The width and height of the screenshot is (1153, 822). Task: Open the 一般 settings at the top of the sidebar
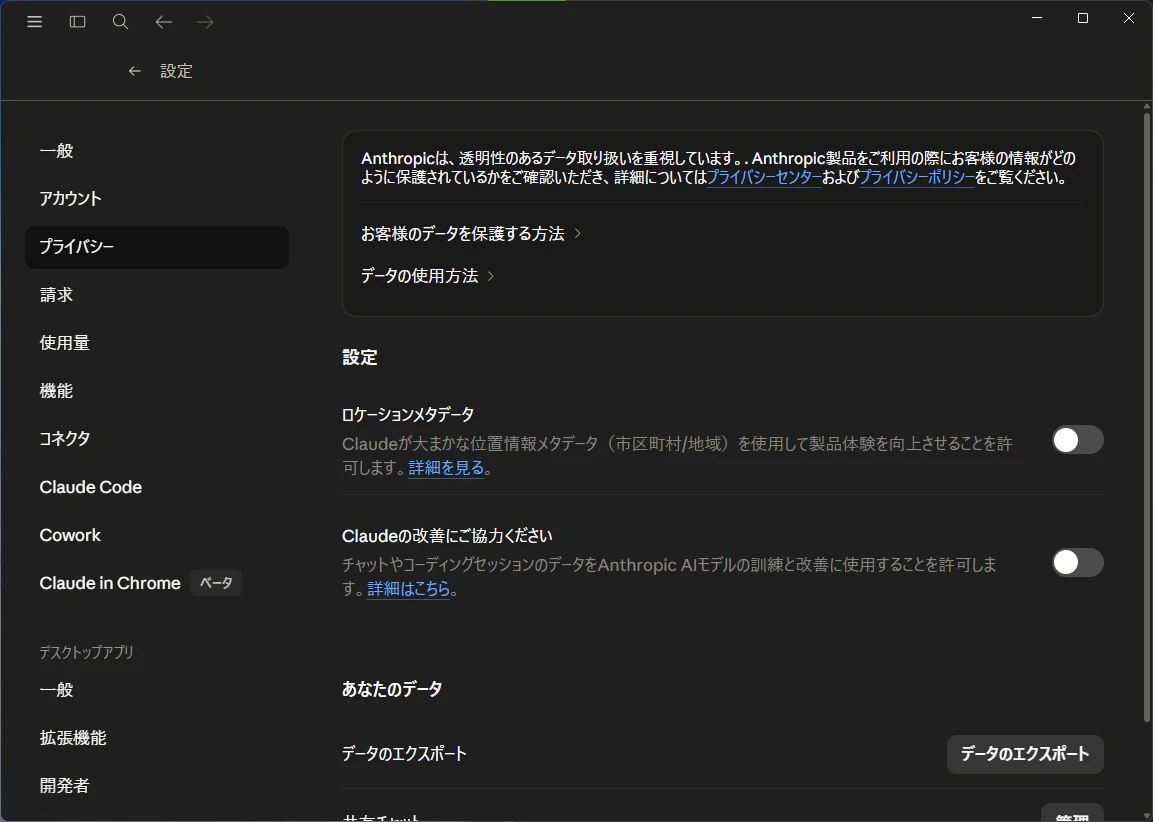tap(157, 151)
